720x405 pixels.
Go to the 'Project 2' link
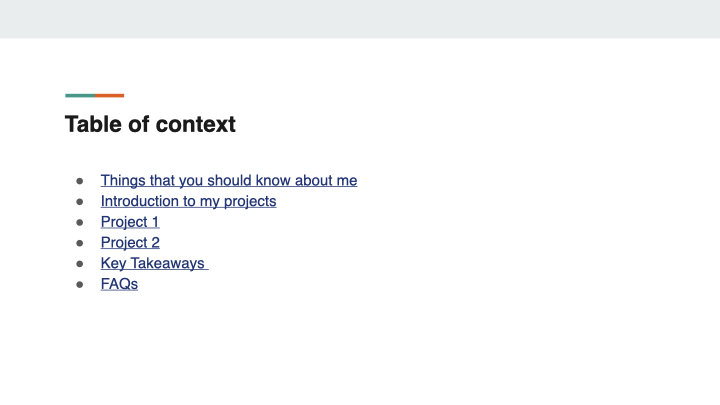point(130,242)
